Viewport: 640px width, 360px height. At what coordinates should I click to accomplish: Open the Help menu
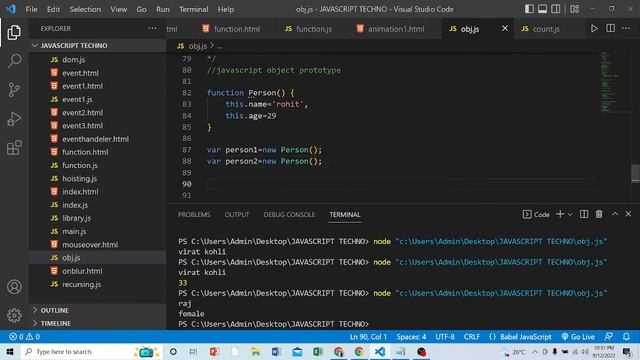click(x=226, y=9)
